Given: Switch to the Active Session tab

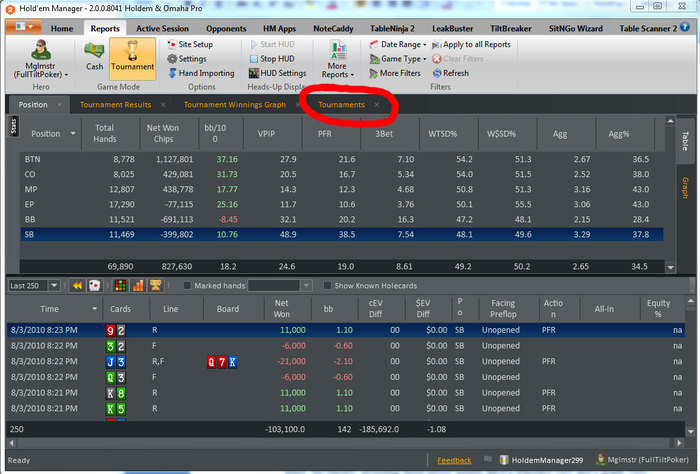Looking at the screenshot, I should click(162, 28).
